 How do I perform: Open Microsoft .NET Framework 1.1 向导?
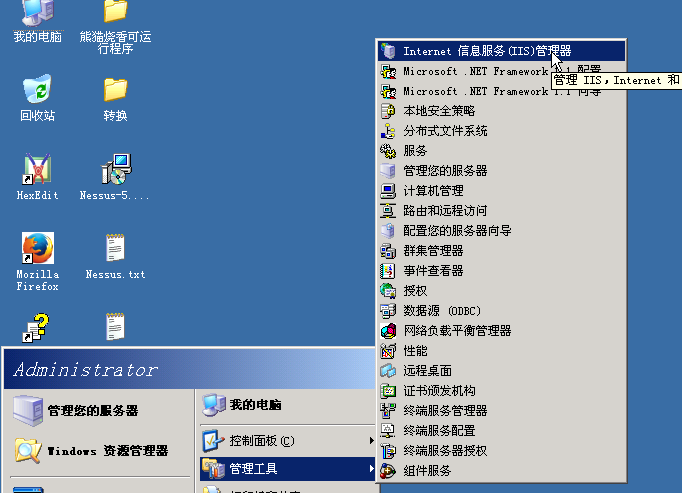tap(501, 91)
